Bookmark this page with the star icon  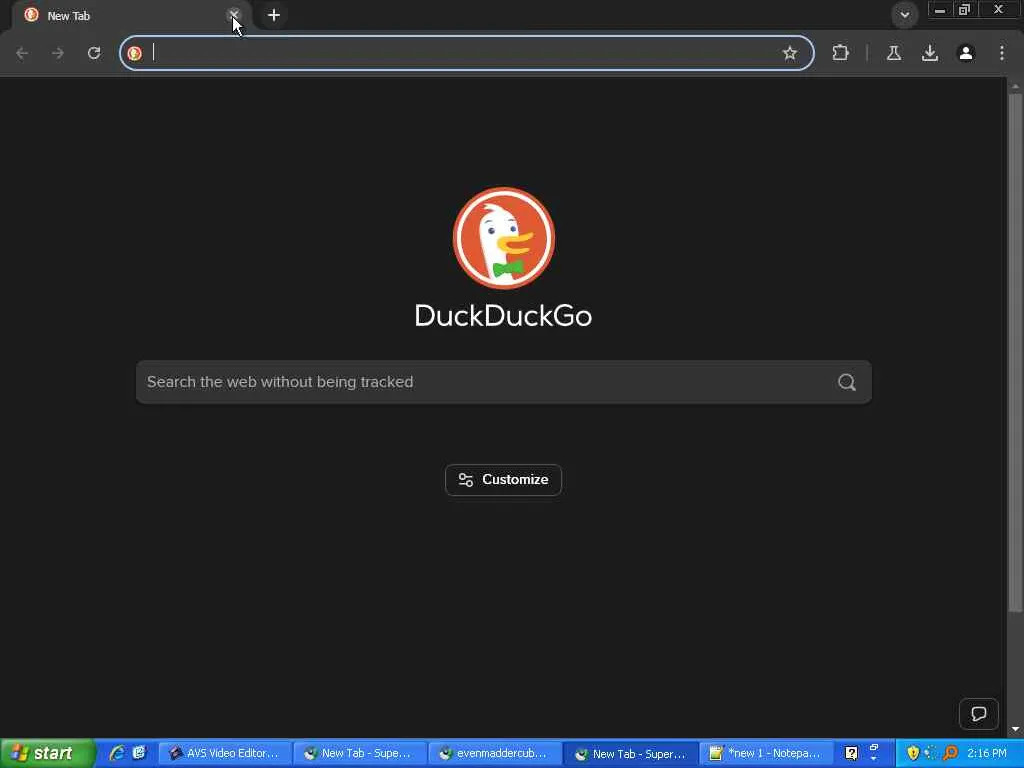pyautogui.click(x=790, y=53)
